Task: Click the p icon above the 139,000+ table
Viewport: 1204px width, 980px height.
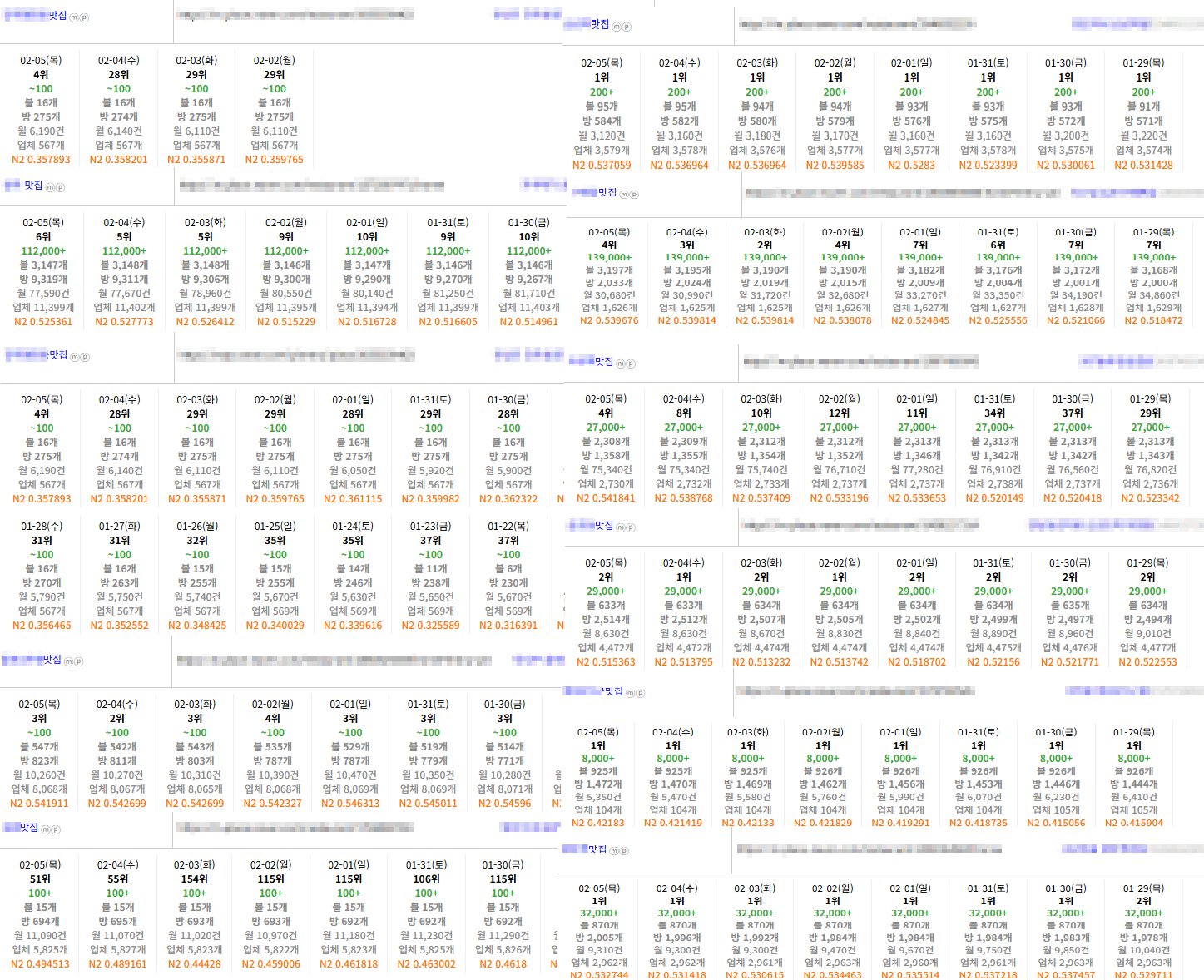Action: tap(634, 195)
